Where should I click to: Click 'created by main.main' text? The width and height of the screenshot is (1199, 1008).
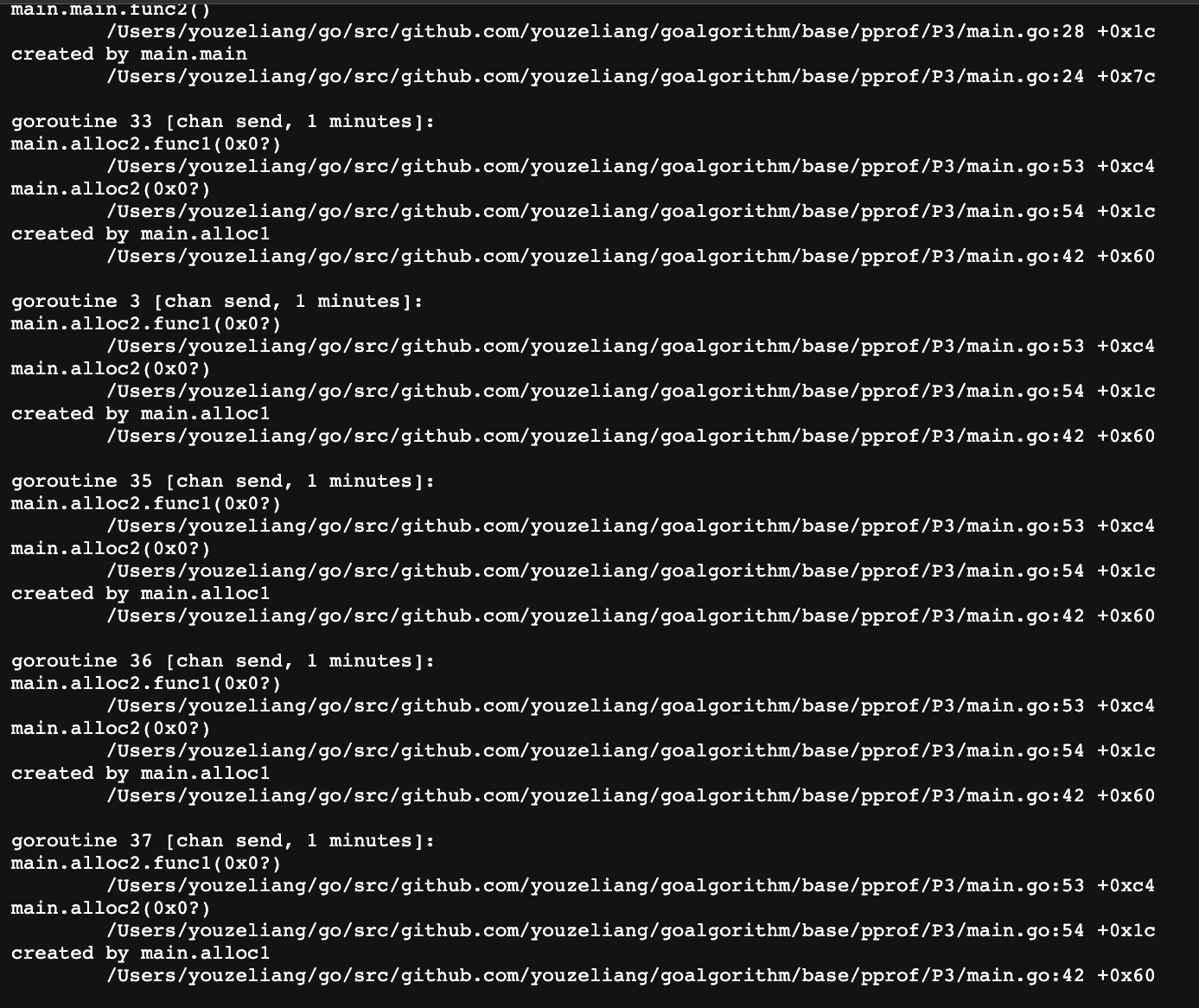[x=129, y=54]
